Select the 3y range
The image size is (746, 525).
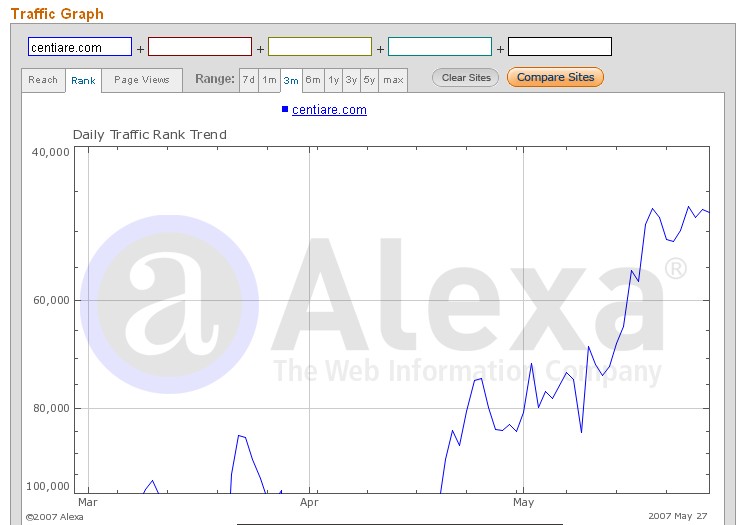tap(352, 80)
